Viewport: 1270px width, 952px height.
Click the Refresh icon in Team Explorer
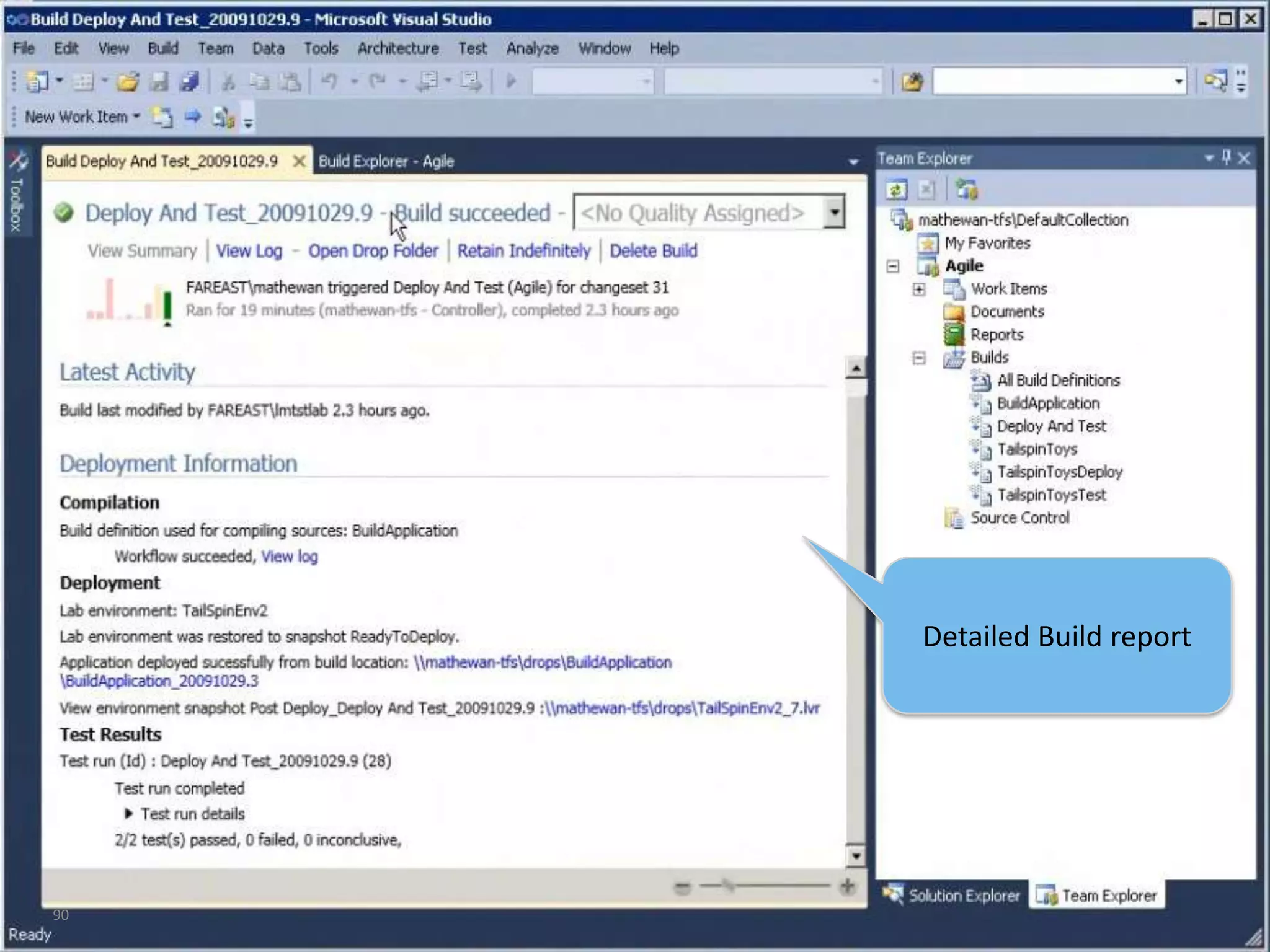tap(896, 189)
